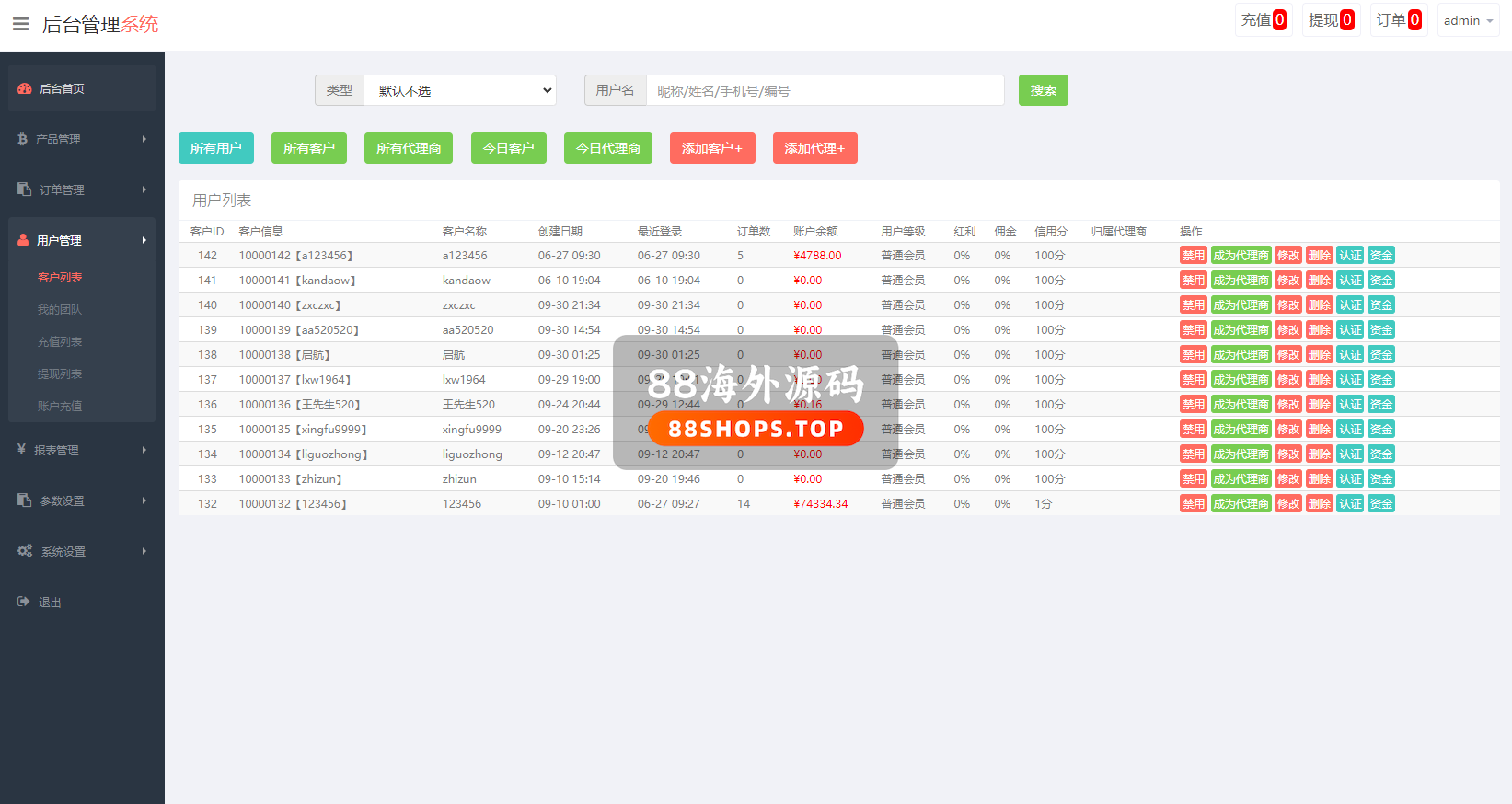1512x804 pixels.
Task: Select 我的团队 from the sidebar submenu
Action: pos(60,310)
